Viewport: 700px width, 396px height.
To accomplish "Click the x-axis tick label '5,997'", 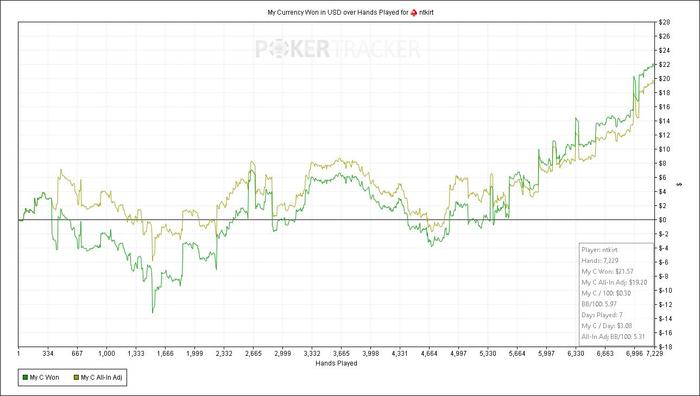I will 546,354.
